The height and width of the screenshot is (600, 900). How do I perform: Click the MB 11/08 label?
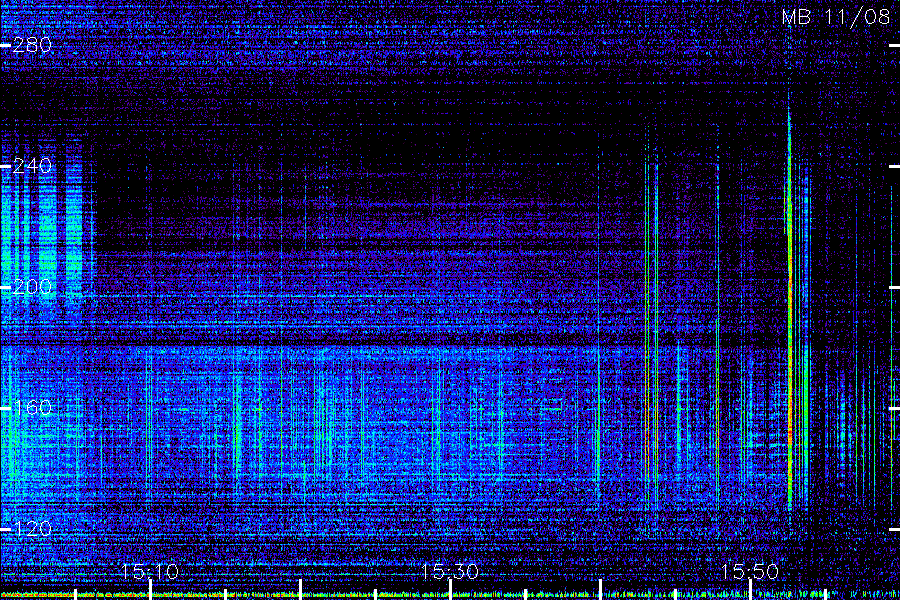click(836, 17)
